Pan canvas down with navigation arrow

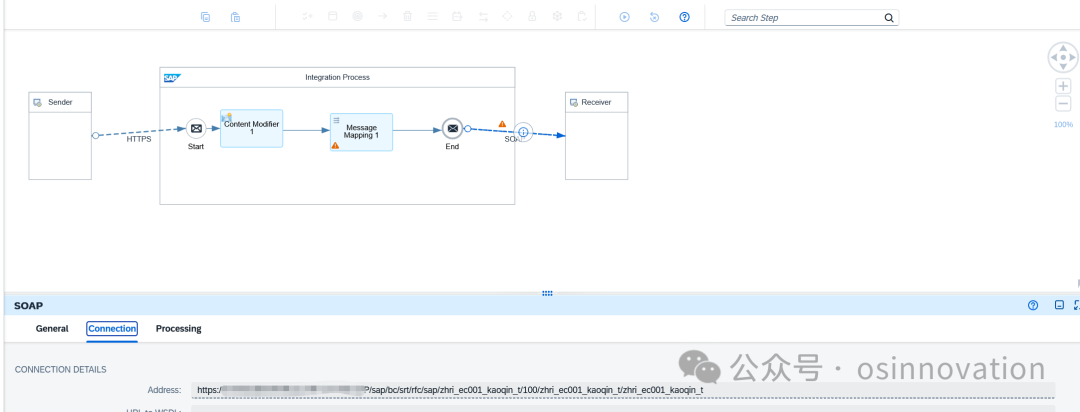1063,66
